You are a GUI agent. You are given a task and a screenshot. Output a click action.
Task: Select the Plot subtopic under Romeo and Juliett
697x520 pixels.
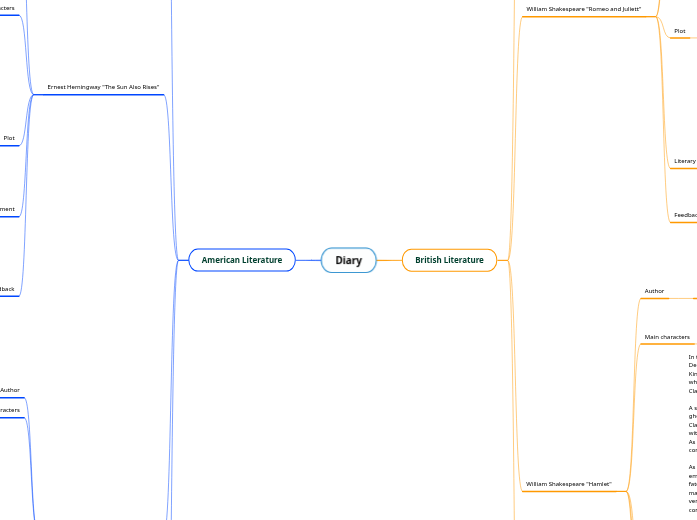coord(680,31)
